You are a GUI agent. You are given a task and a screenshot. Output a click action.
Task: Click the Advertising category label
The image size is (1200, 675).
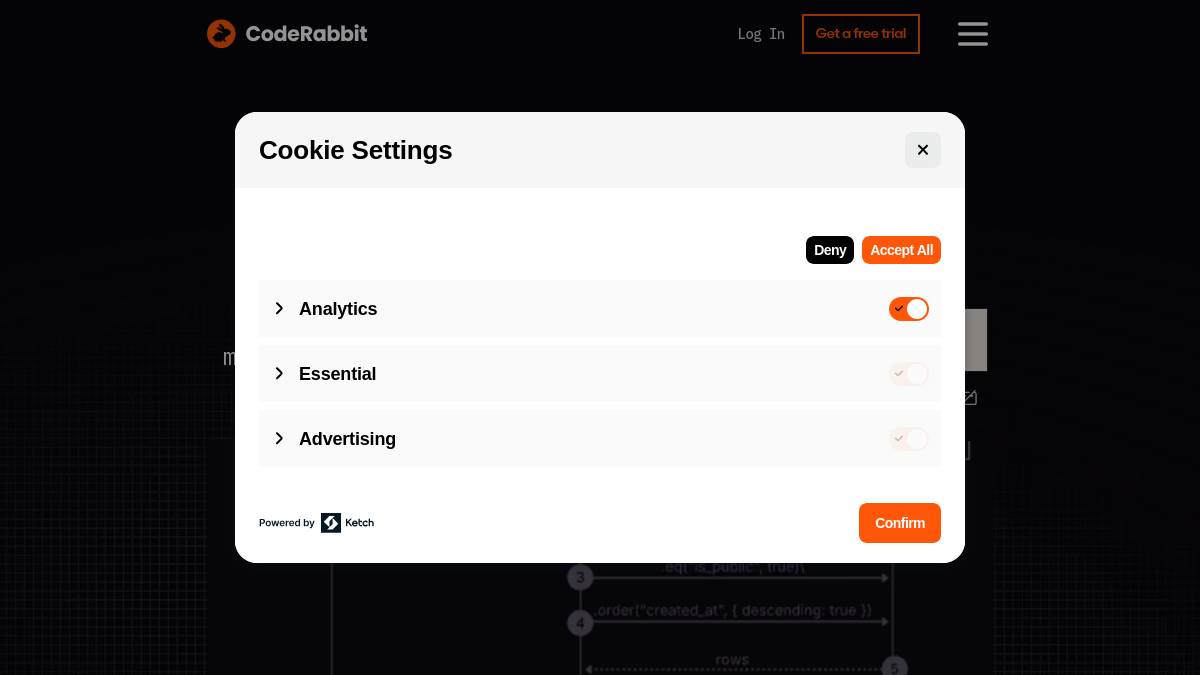point(347,439)
